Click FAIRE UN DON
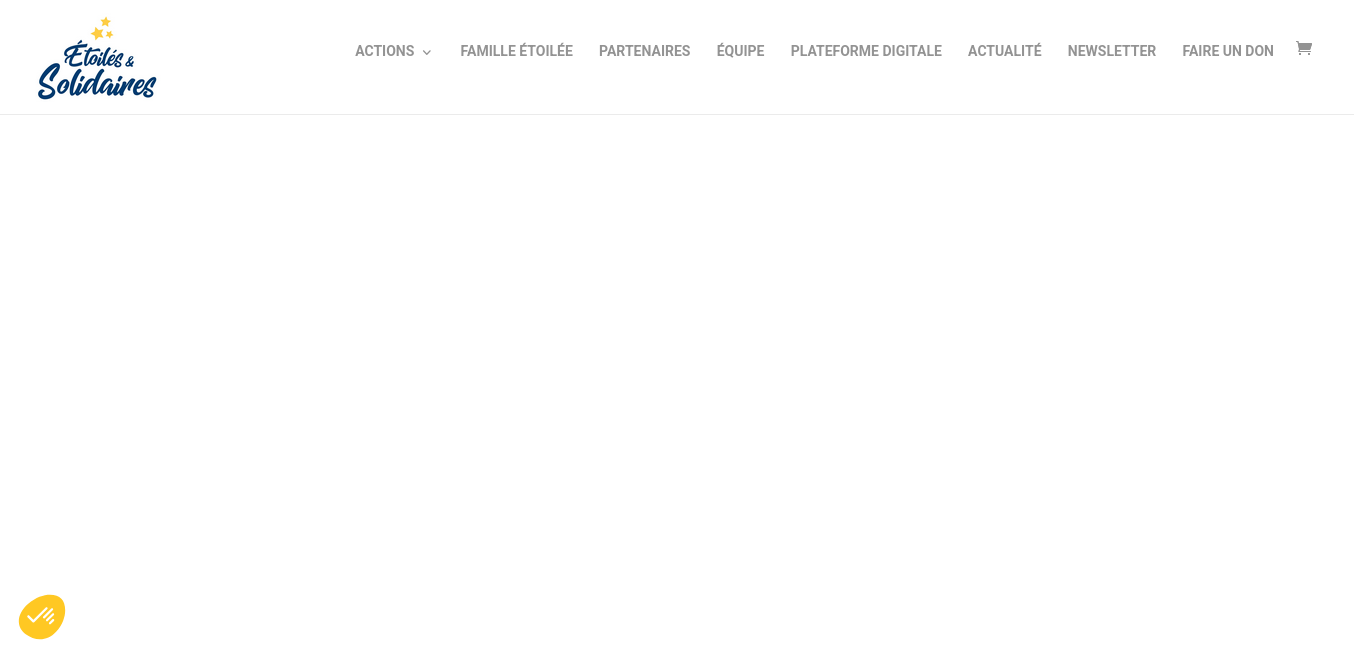Viewport: 1366px width, 651px height. point(1228,51)
